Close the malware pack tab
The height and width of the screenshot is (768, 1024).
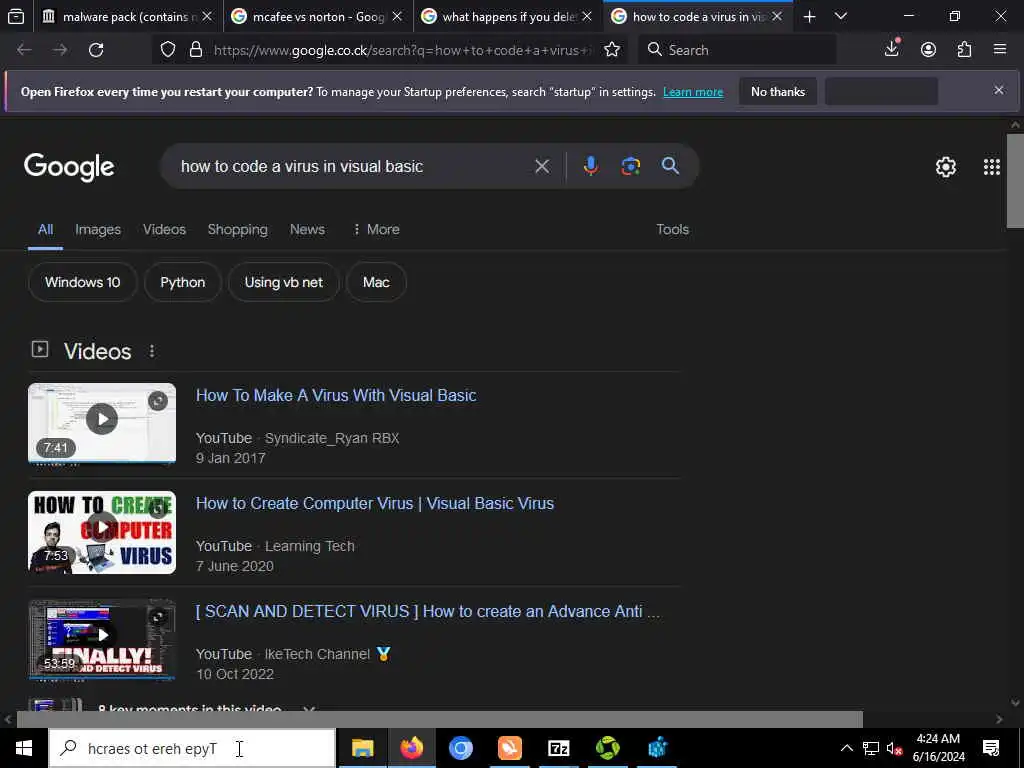(207, 16)
